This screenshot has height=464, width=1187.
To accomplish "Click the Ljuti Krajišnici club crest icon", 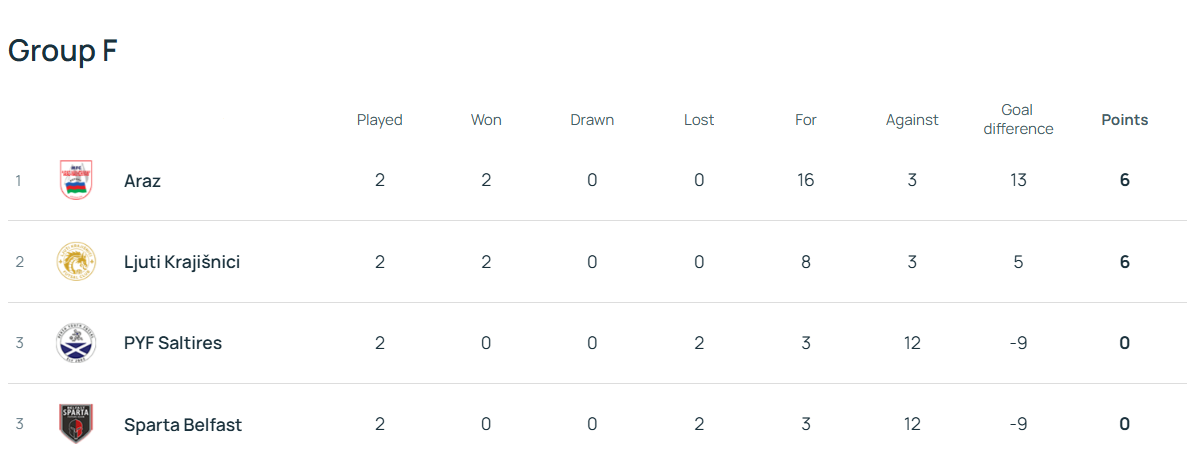I will point(76,262).
